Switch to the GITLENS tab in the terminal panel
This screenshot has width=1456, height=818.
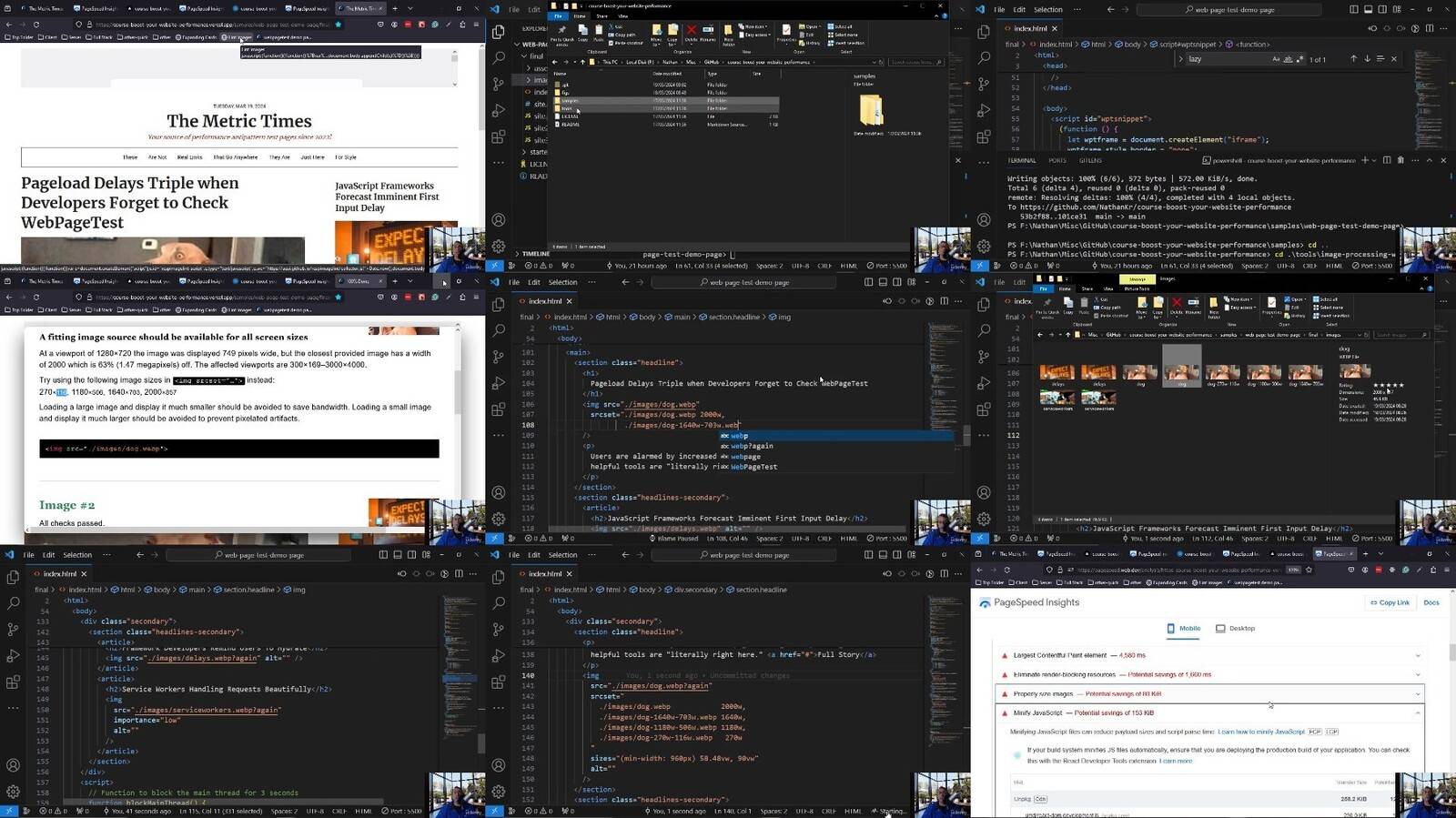(x=1090, y=160)
